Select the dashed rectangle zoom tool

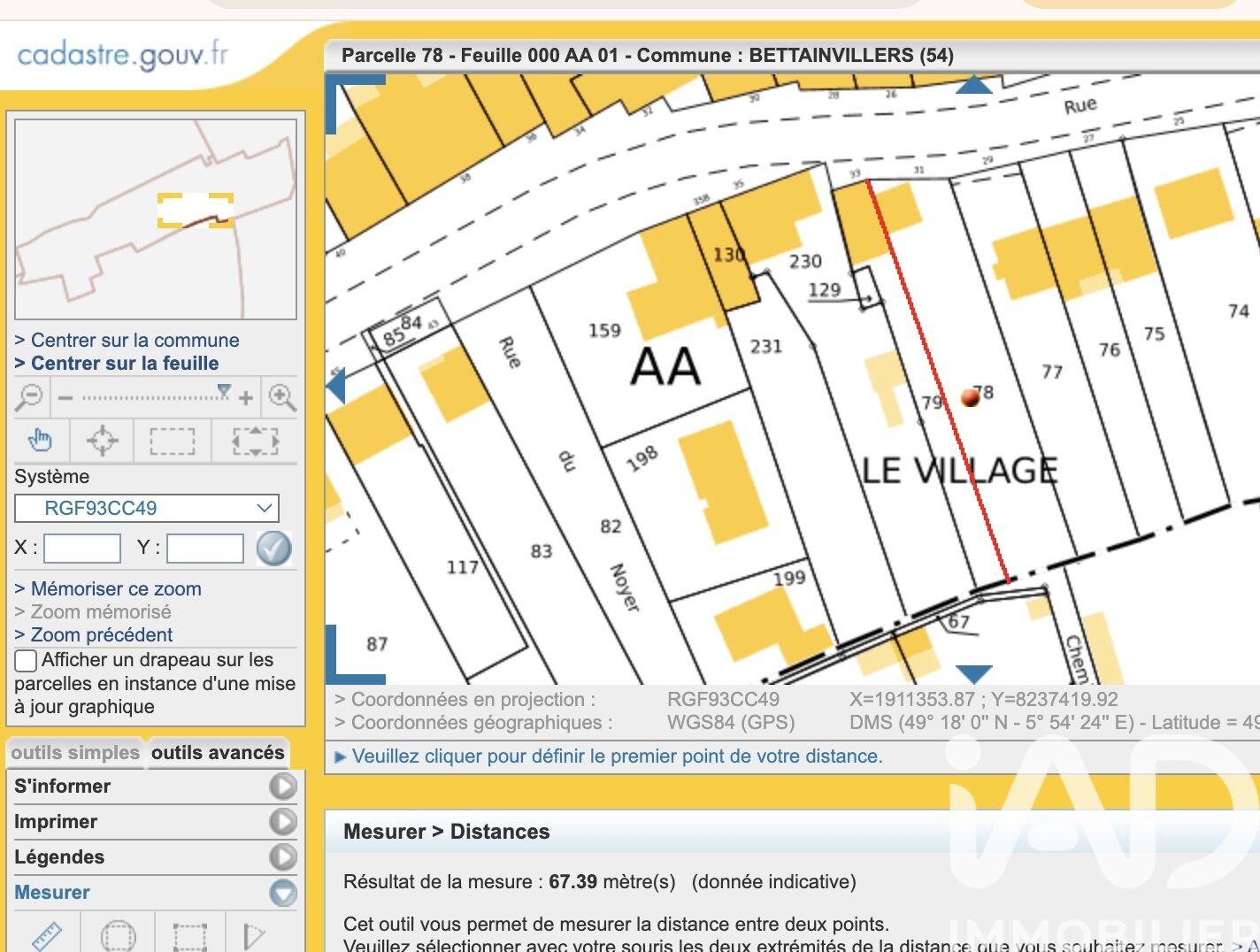coord(173,440)
